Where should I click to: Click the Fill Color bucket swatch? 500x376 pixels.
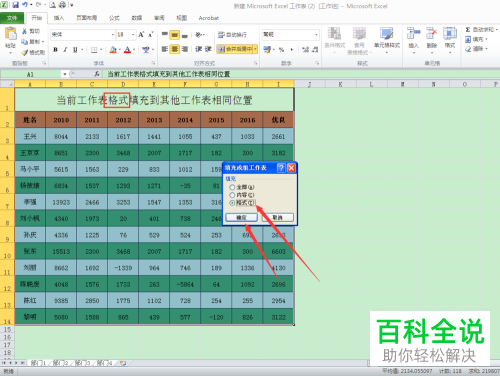pyautogui.click(x=113, y=50)
